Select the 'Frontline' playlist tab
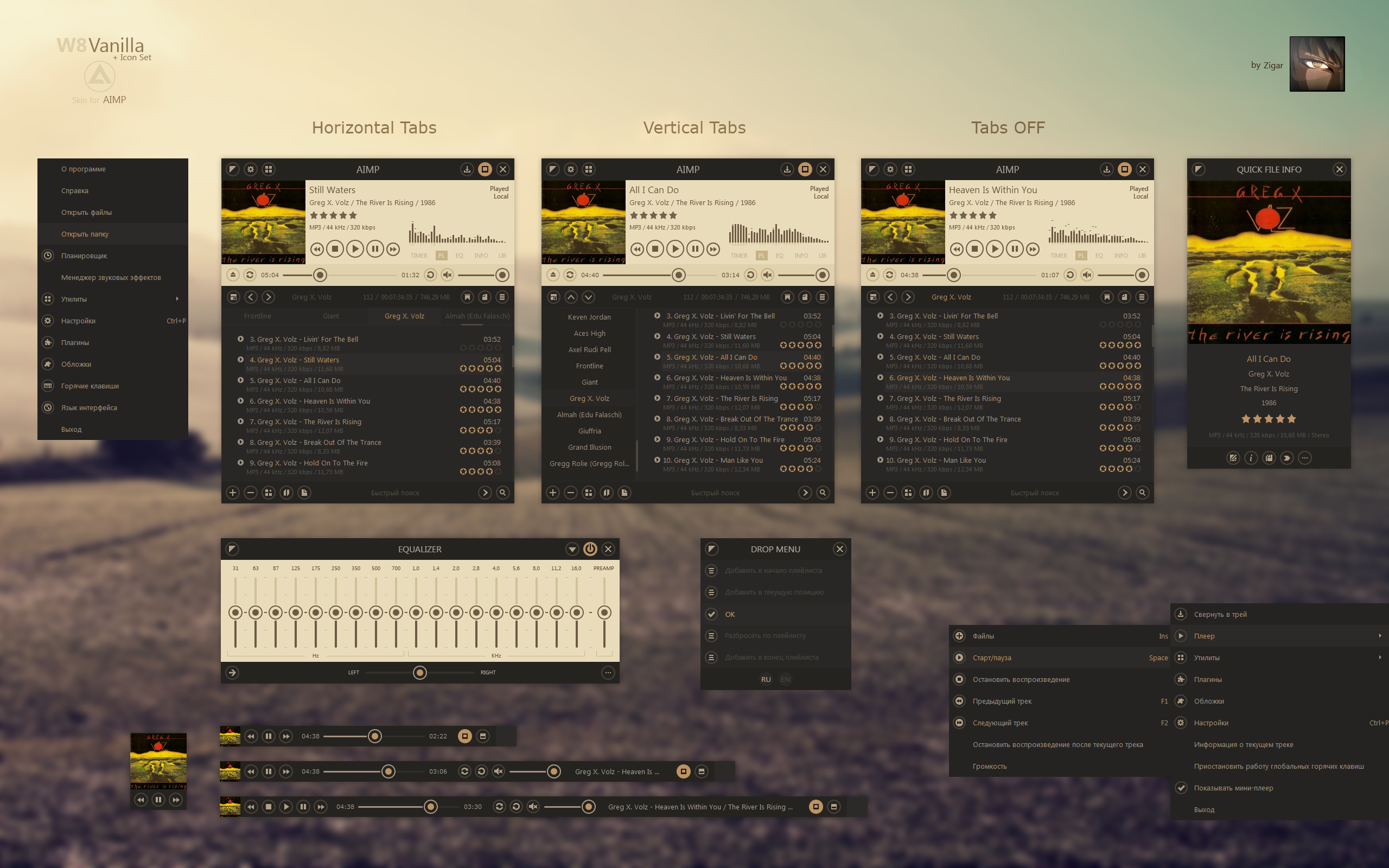Viewport: 1389px width, 868px height. (258, 316)
